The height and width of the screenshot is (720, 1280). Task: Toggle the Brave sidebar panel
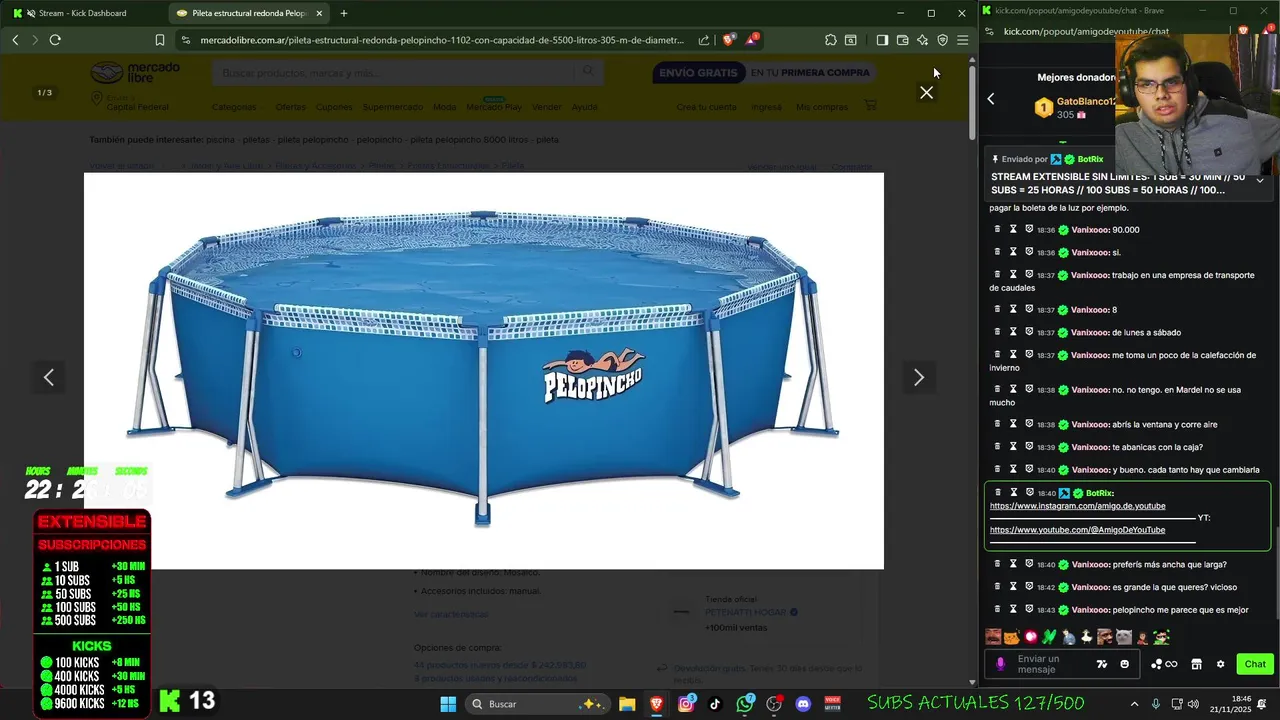pyautogui.click(x=882, y=40)
